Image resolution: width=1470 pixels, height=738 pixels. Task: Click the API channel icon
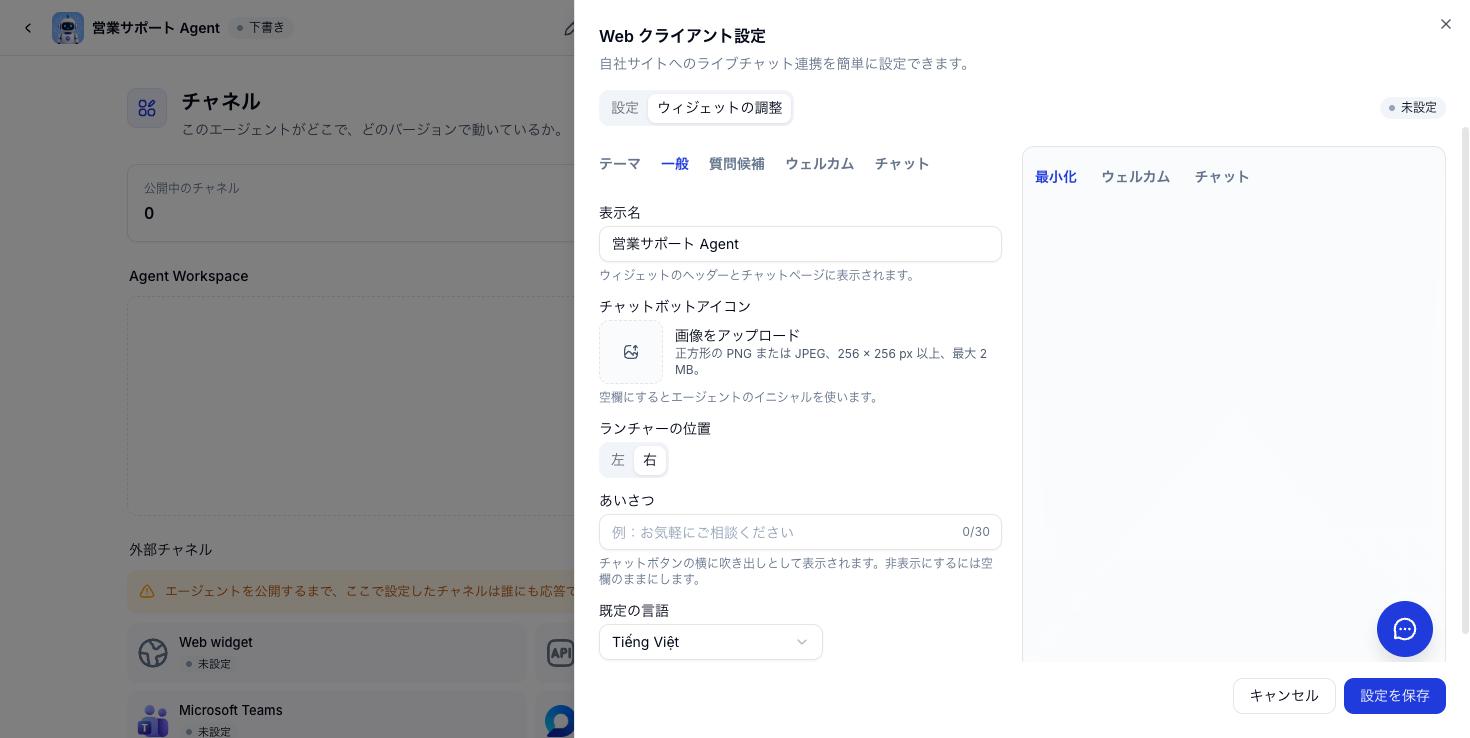[x=560, y=653]
